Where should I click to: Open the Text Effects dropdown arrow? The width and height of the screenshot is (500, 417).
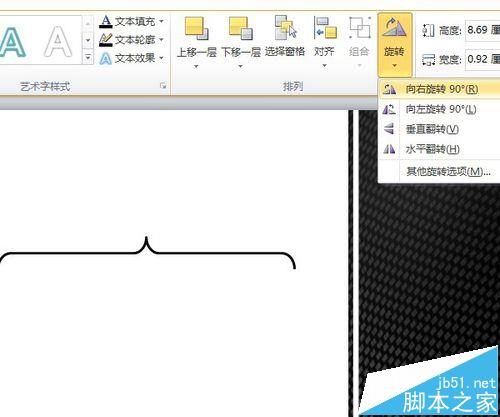click(161, 58)
